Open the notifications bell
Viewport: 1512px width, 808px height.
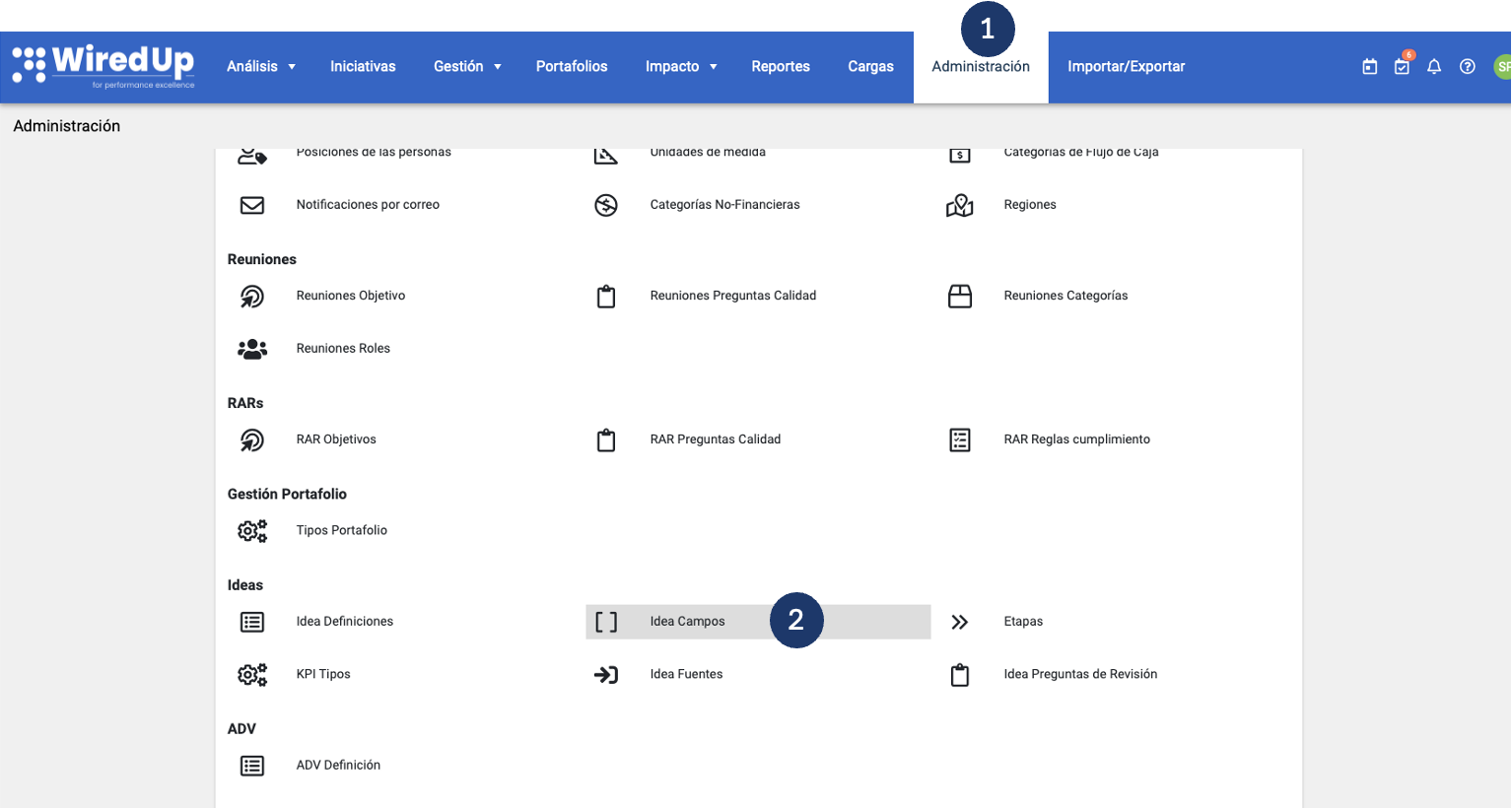1434,67
